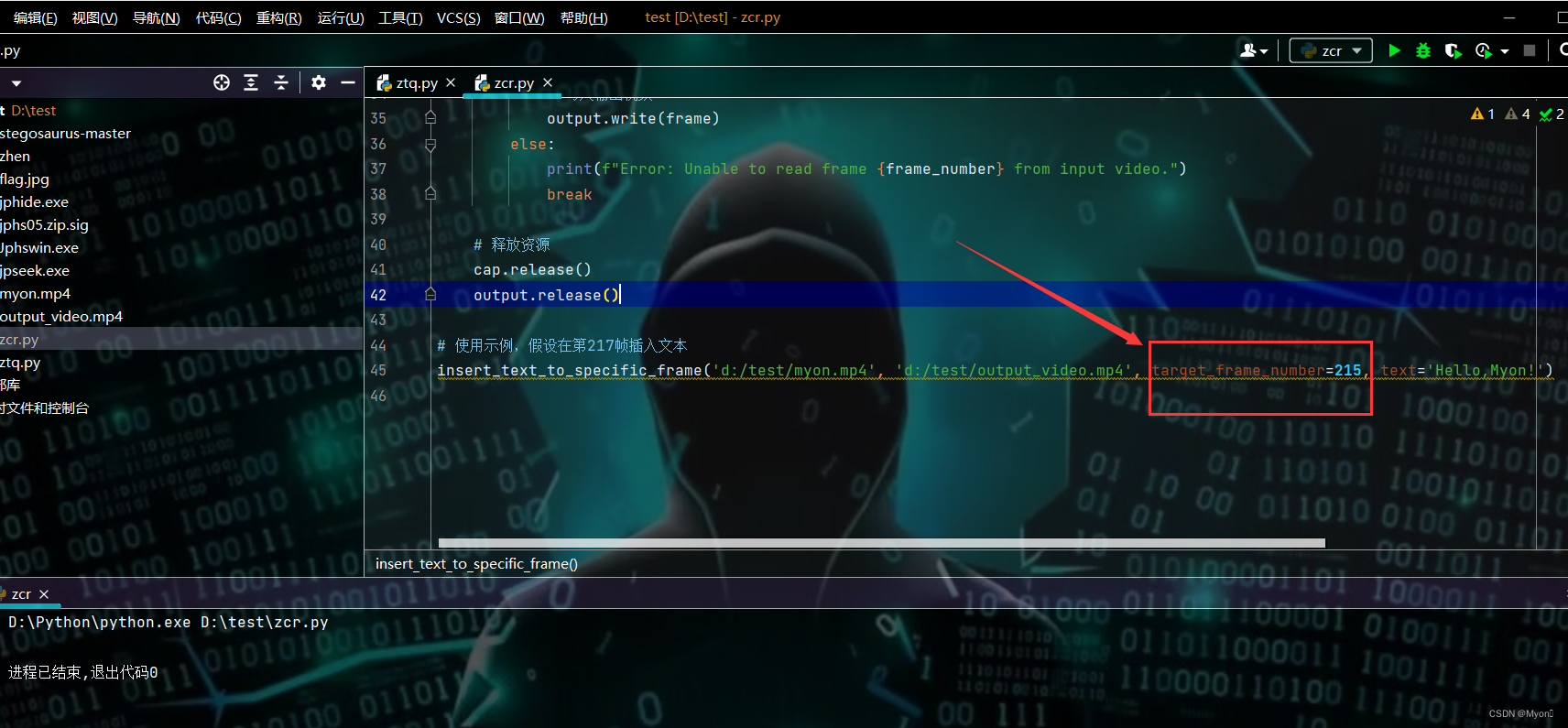Screen dimensions: 1568x728
Task: Select ztq.py in project tree
Action: click(x=20, y=362)
